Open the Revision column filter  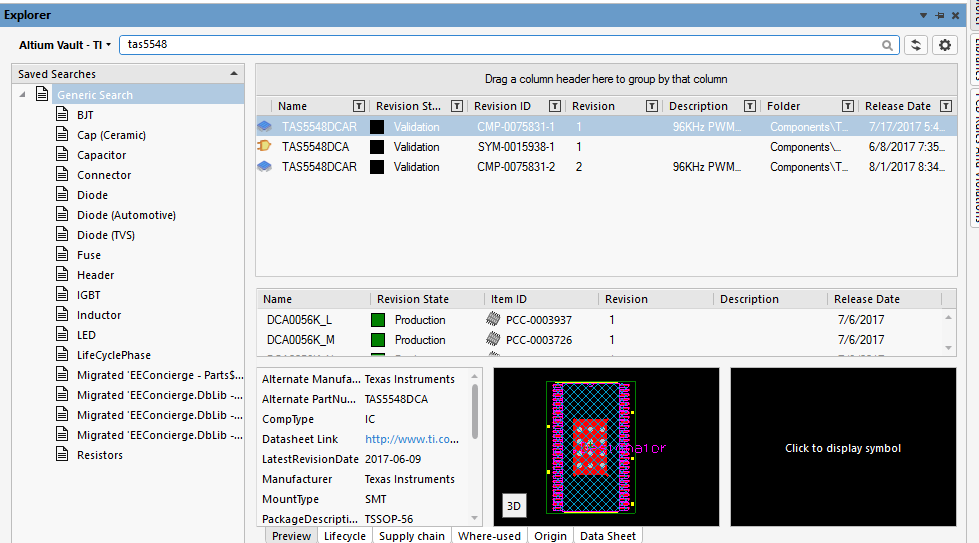point(652,106)
